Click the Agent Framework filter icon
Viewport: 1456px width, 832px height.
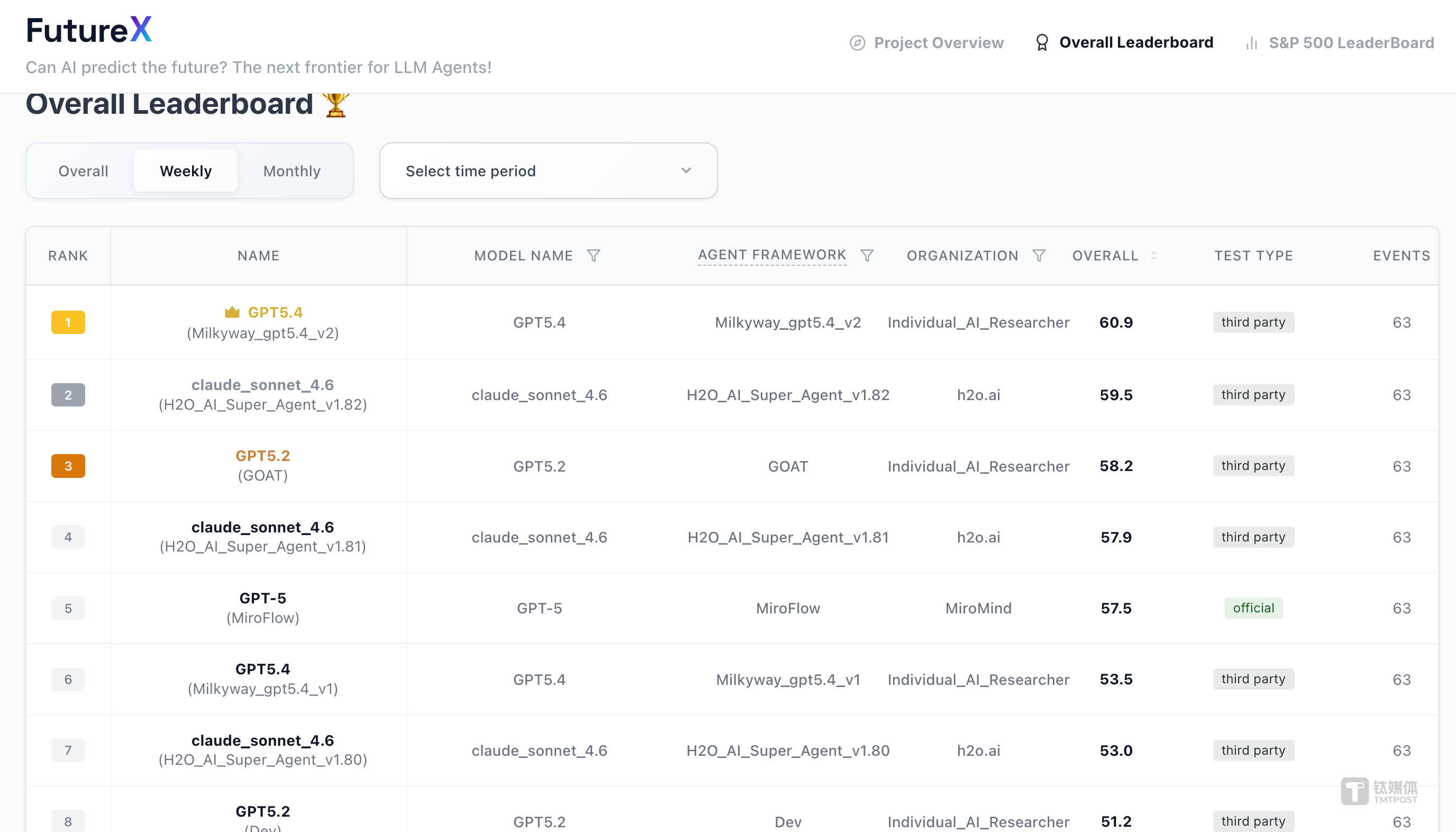(867, 256)
